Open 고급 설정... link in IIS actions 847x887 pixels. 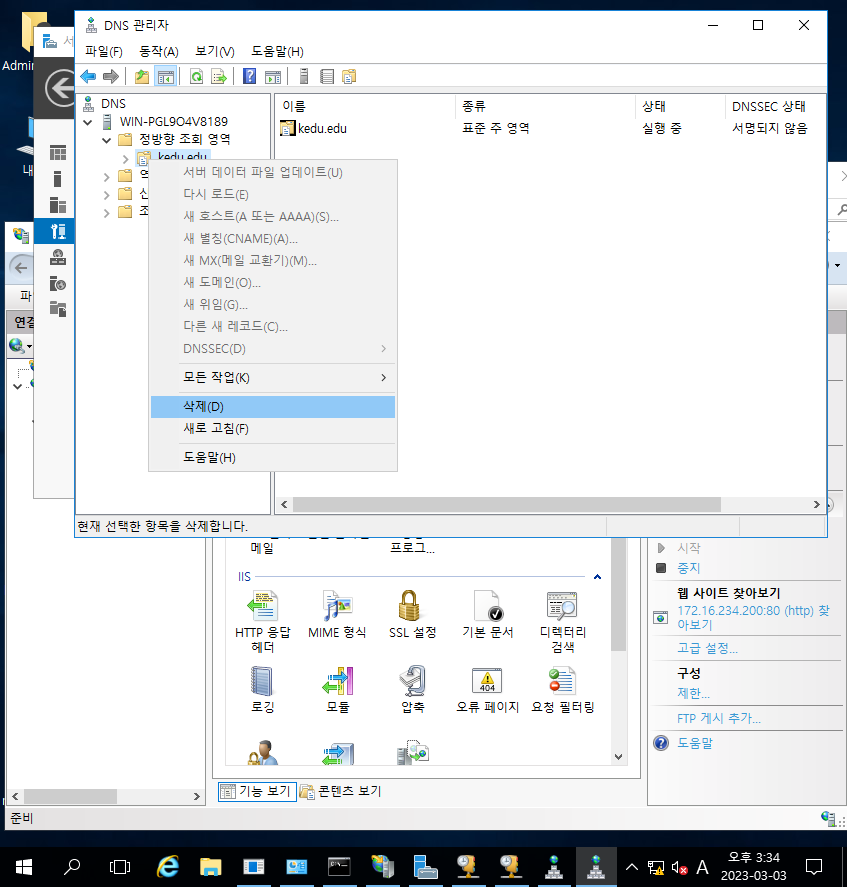(707, 648)
